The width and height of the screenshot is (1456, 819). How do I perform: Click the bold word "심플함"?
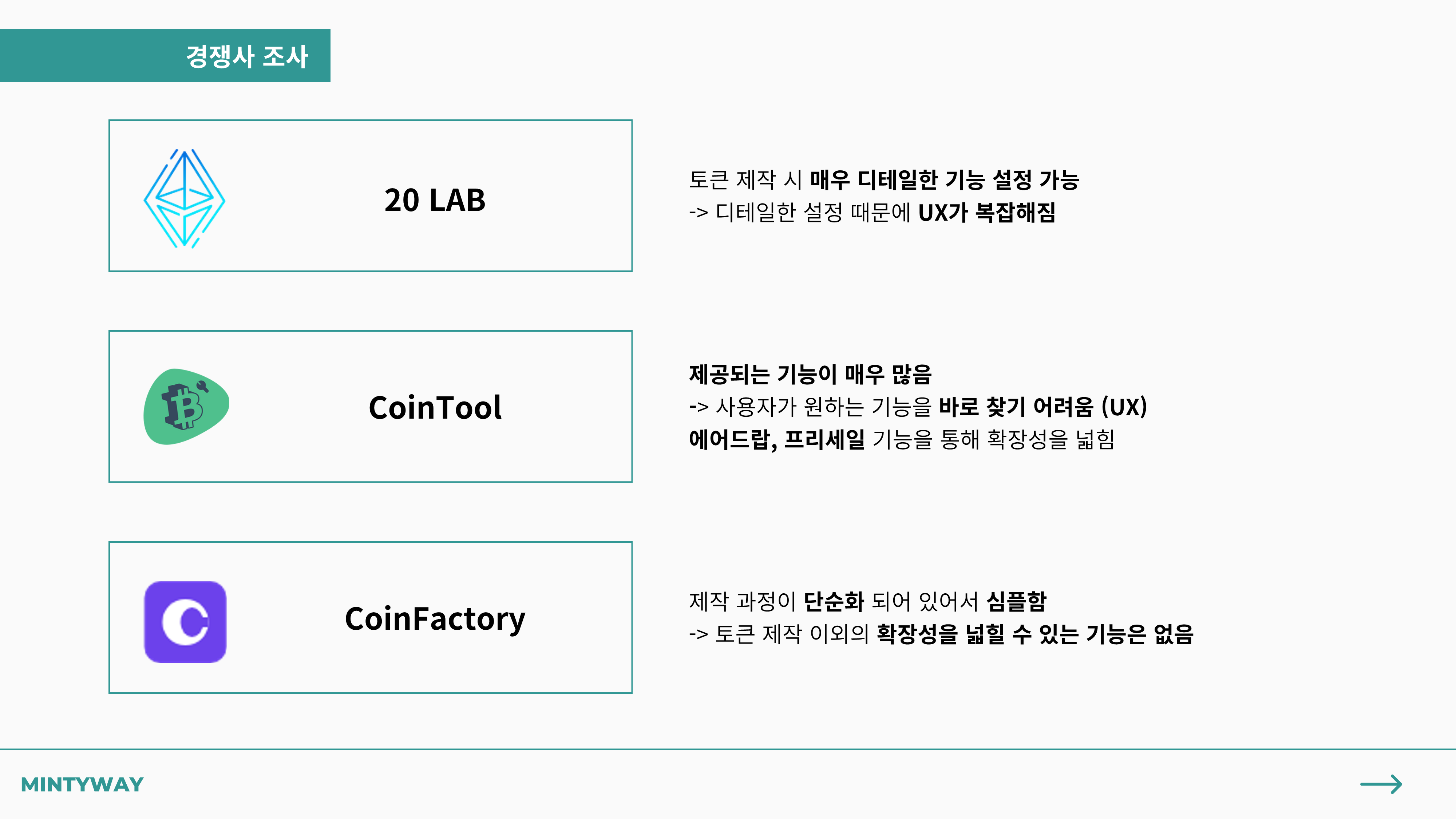(x=1016, y=601)
